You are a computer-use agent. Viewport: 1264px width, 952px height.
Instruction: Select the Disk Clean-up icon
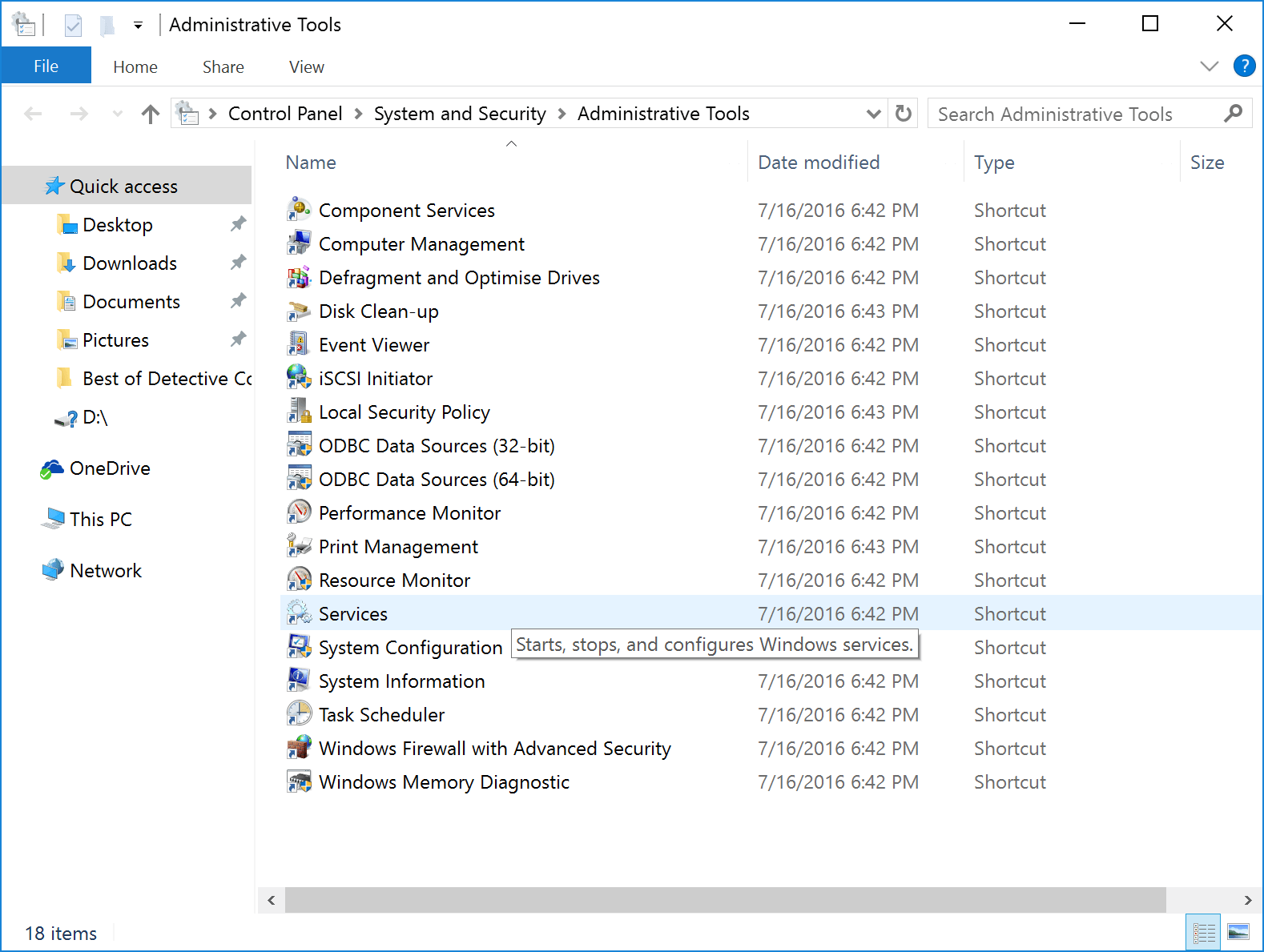point(299,311)
